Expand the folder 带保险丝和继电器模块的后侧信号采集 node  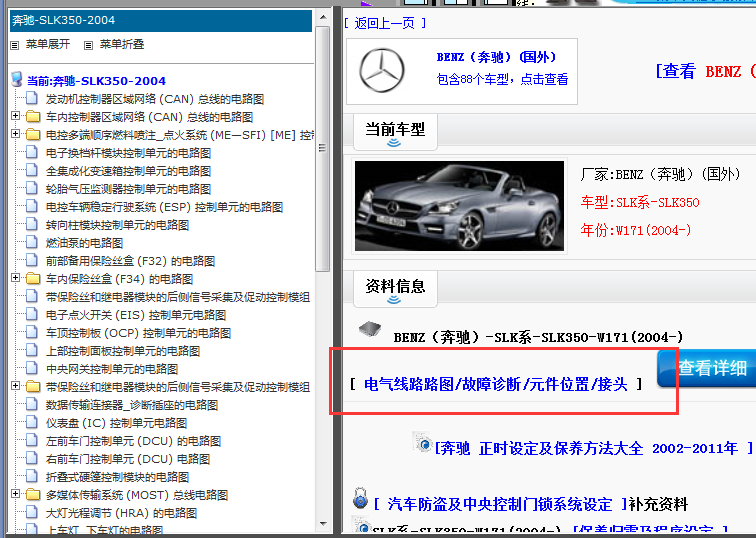(15, 386)
